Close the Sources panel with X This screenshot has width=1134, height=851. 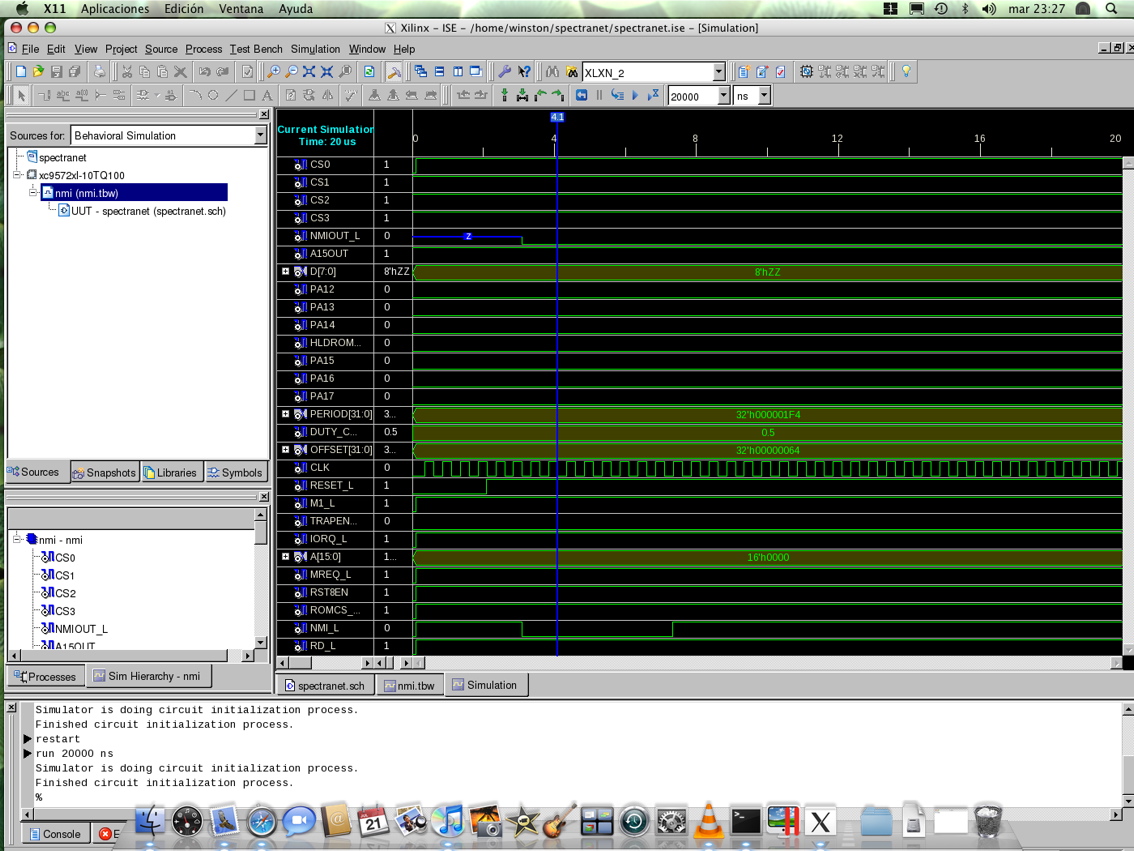coord(264,114)
